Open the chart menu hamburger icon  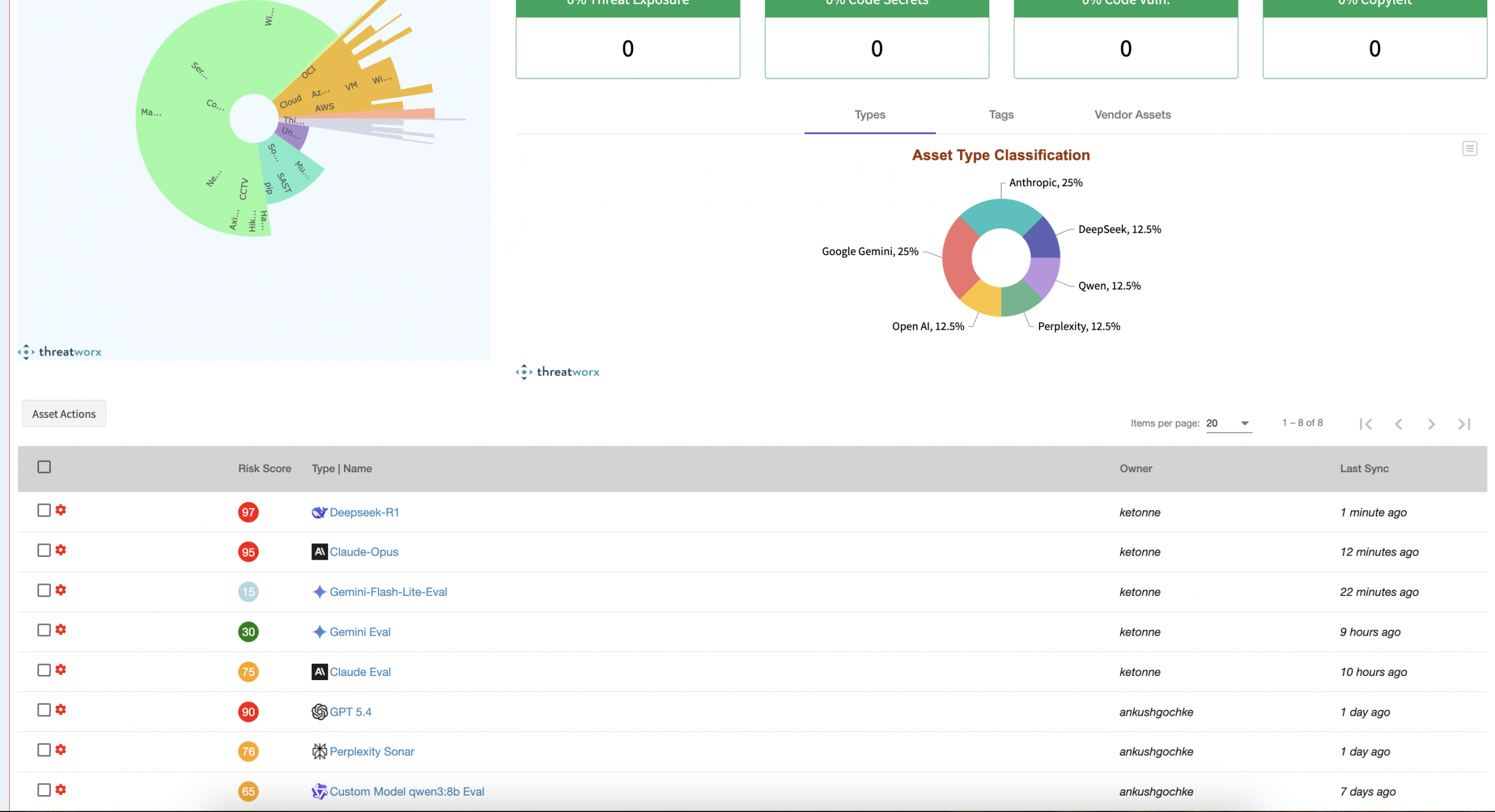1469,149
